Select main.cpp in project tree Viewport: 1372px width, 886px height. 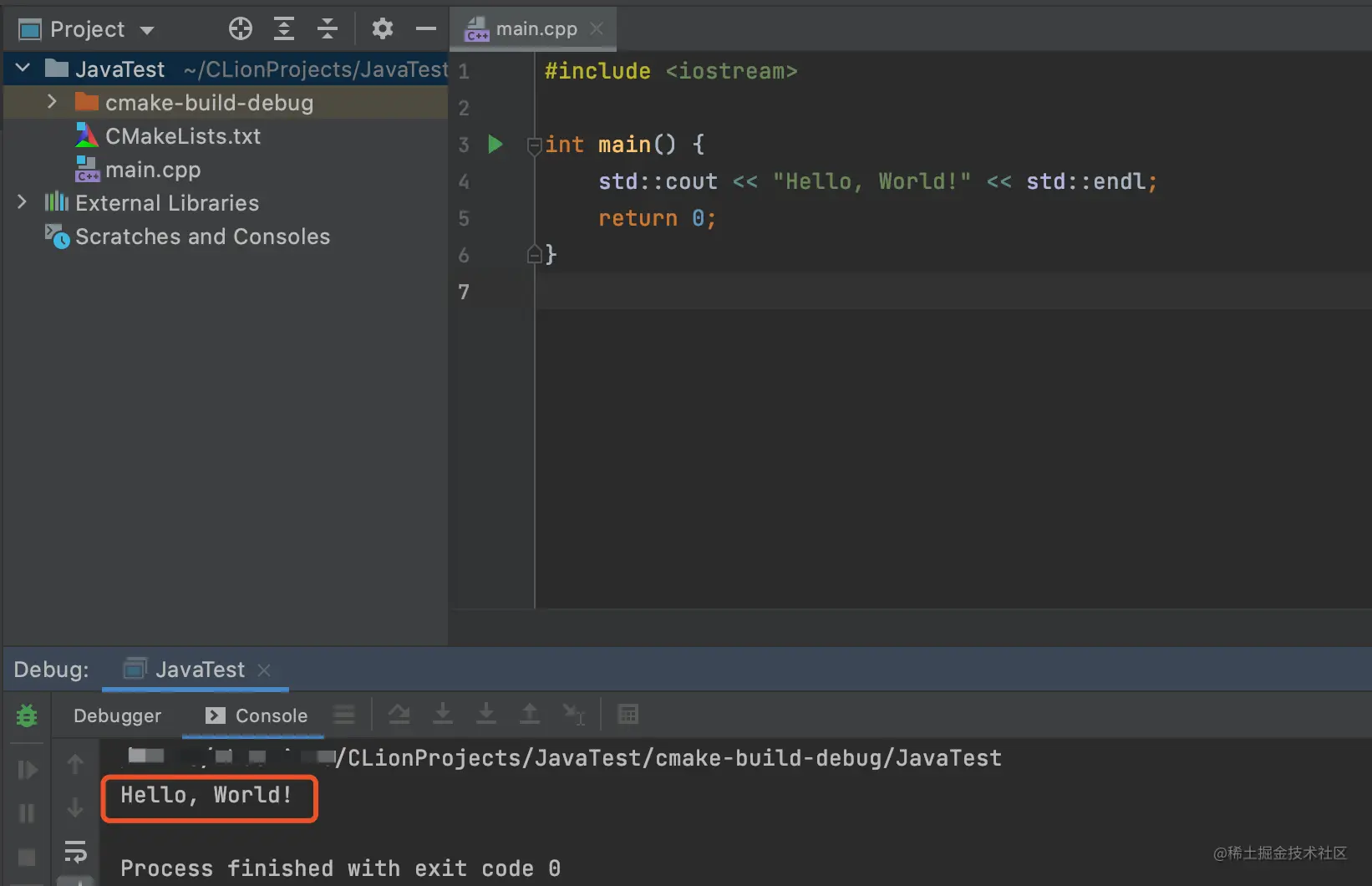pyautogui.click(x=153, y=170)
